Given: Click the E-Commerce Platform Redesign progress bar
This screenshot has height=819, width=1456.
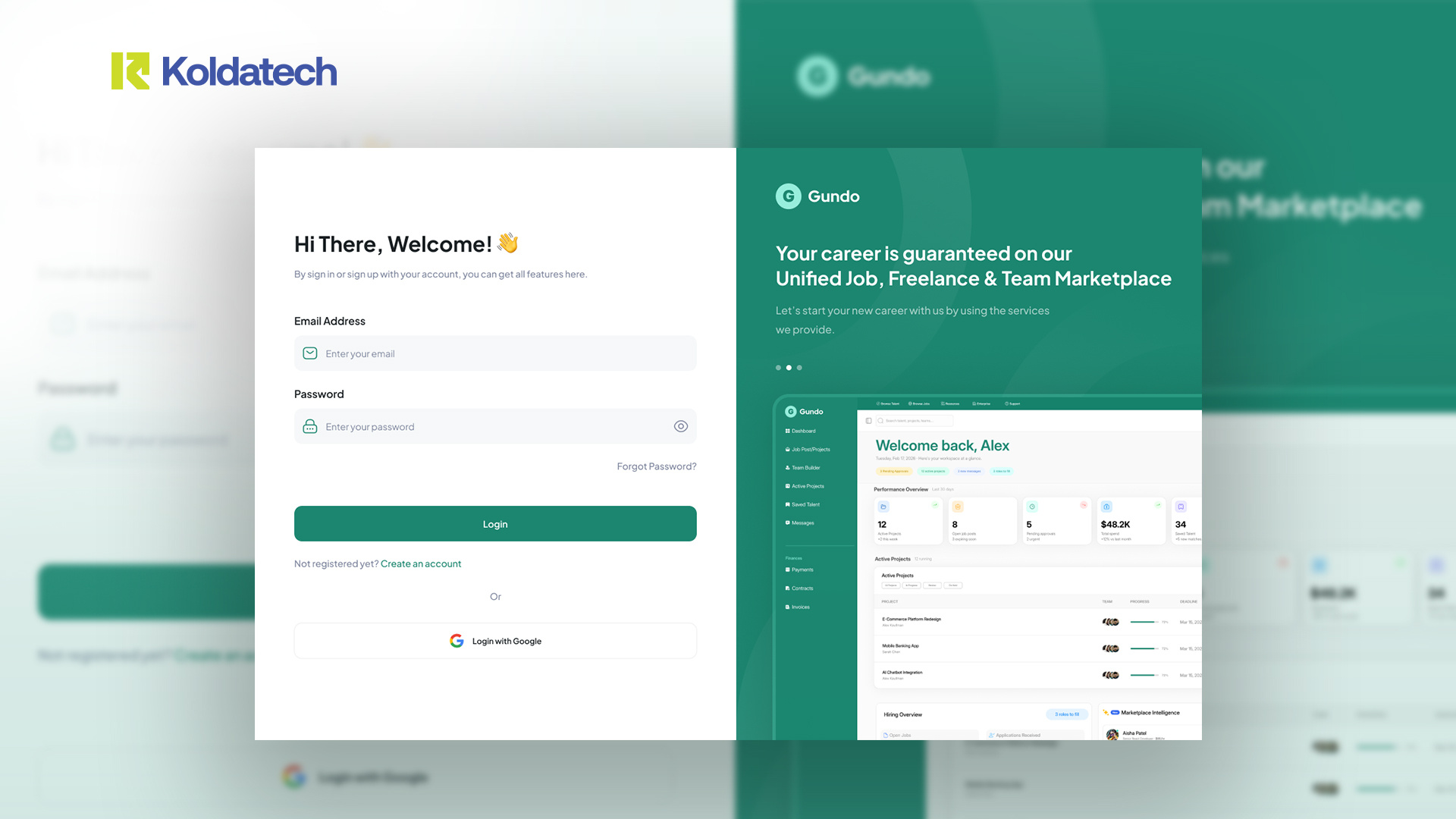Looking at the screenshot, I should pyautogui.click(x=1144, y=622).
